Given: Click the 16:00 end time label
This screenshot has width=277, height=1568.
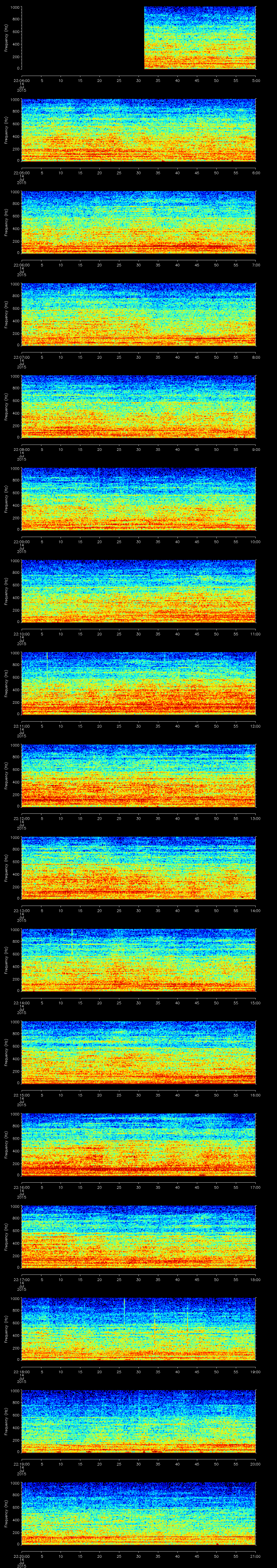Looking at the screenshot, I should (x=256, y=1095).
